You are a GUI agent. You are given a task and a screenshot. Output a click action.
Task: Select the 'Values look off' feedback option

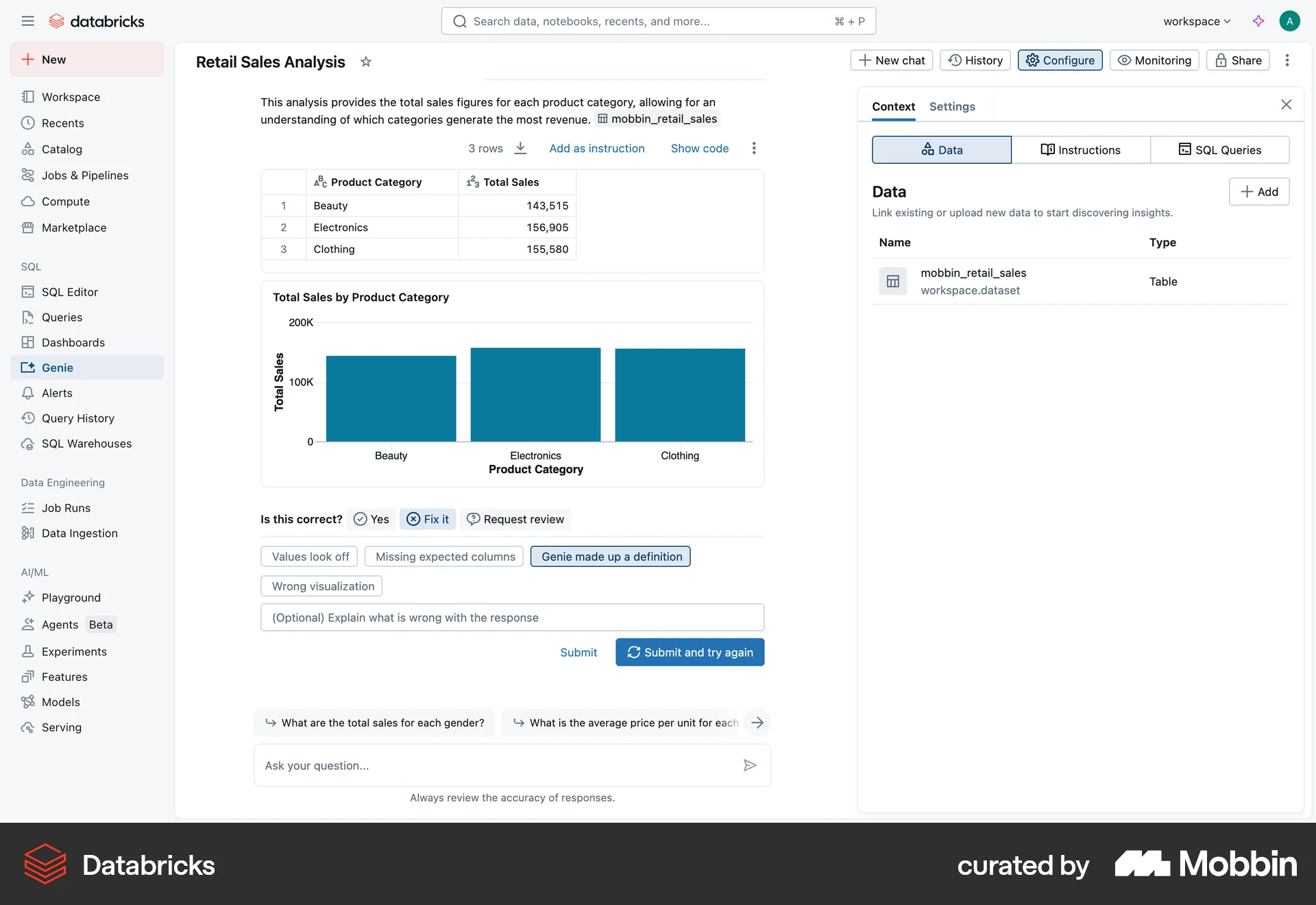coord(308,556)
